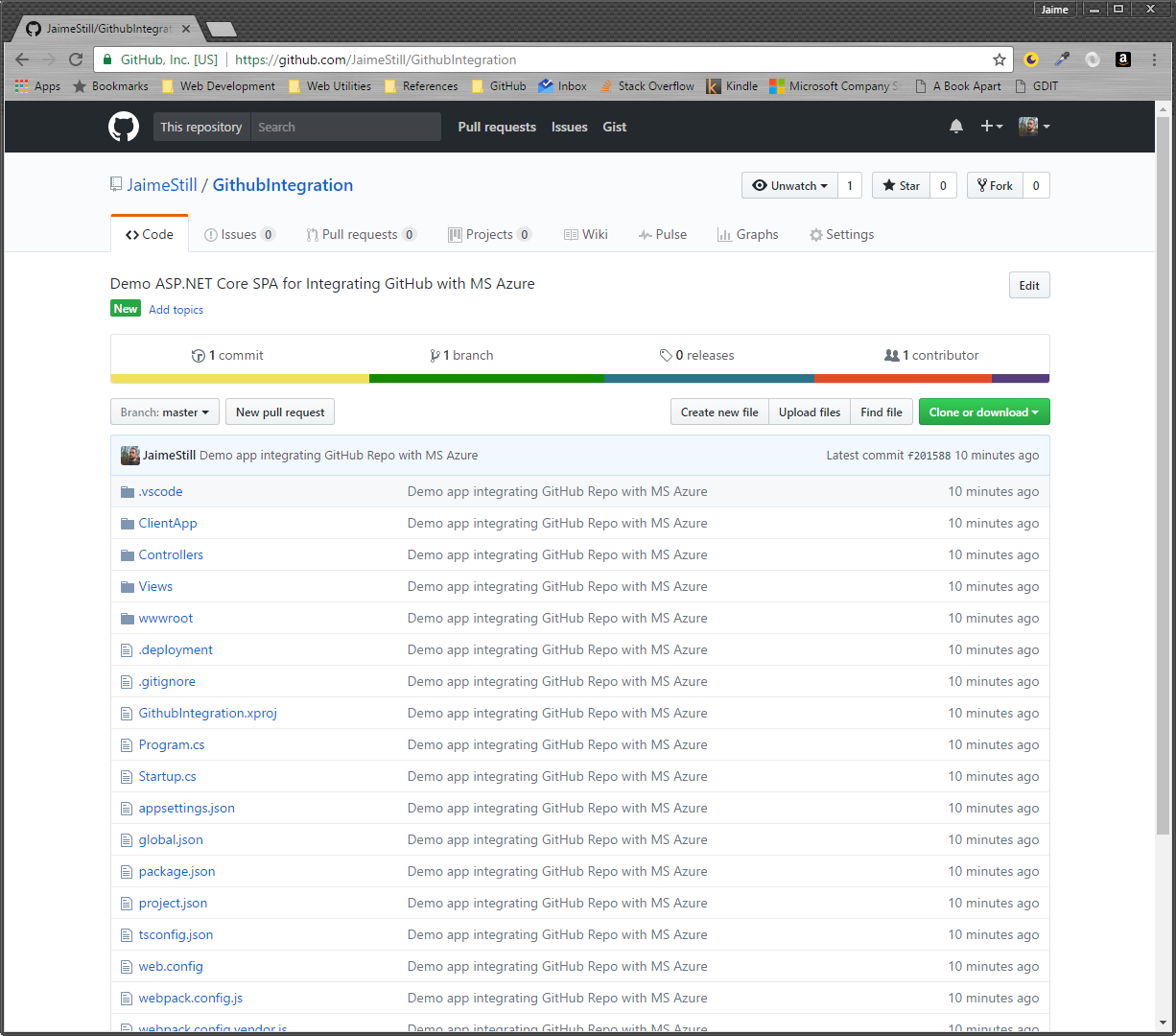Screen dimensions: 1176x1036
Task: Switch to the Settings tab
Action: 841,235
